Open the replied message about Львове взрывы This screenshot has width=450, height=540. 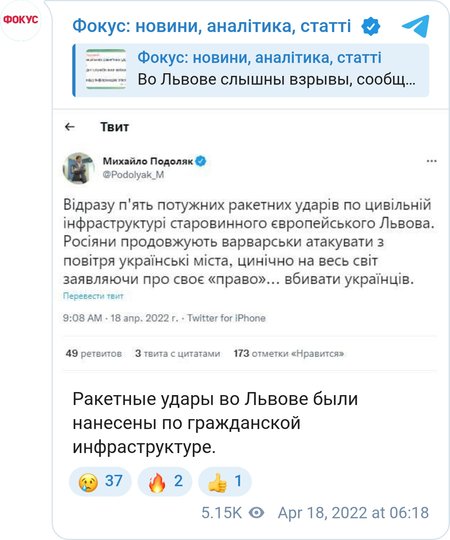[251, 70]
